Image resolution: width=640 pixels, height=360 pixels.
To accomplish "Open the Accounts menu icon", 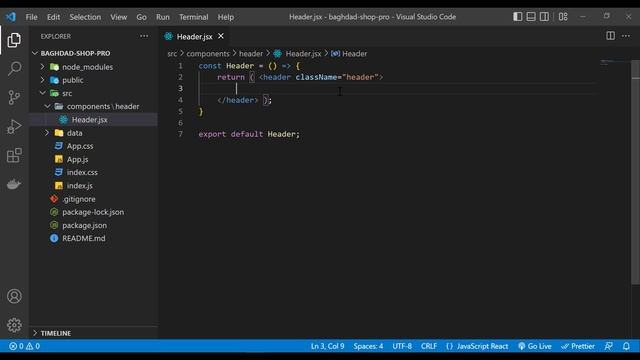I will [14, 296].
